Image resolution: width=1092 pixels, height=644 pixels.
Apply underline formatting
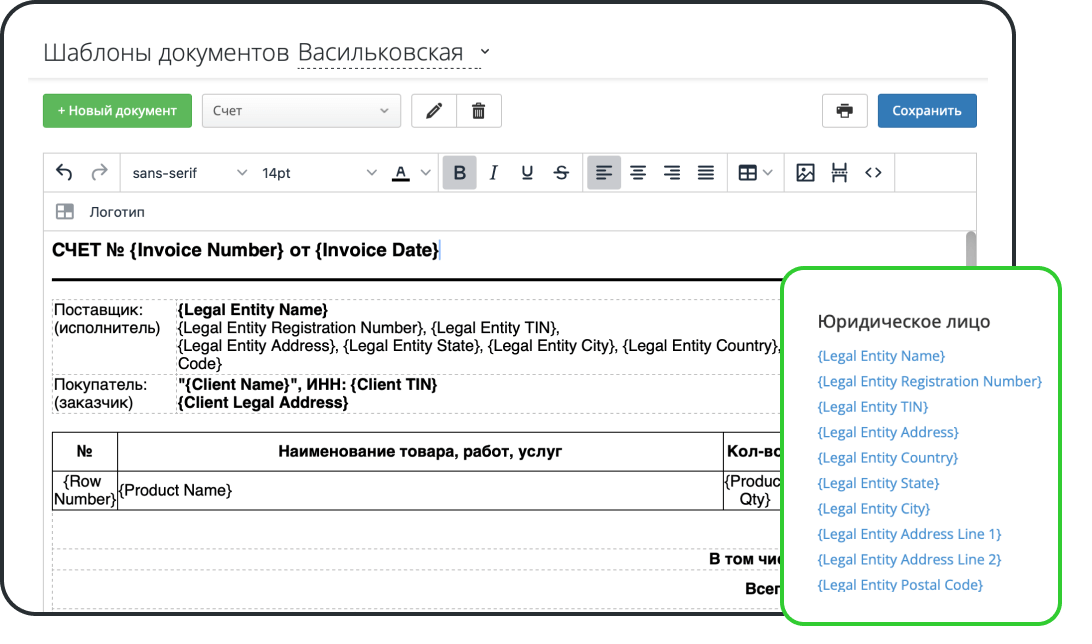pos(527,172)
